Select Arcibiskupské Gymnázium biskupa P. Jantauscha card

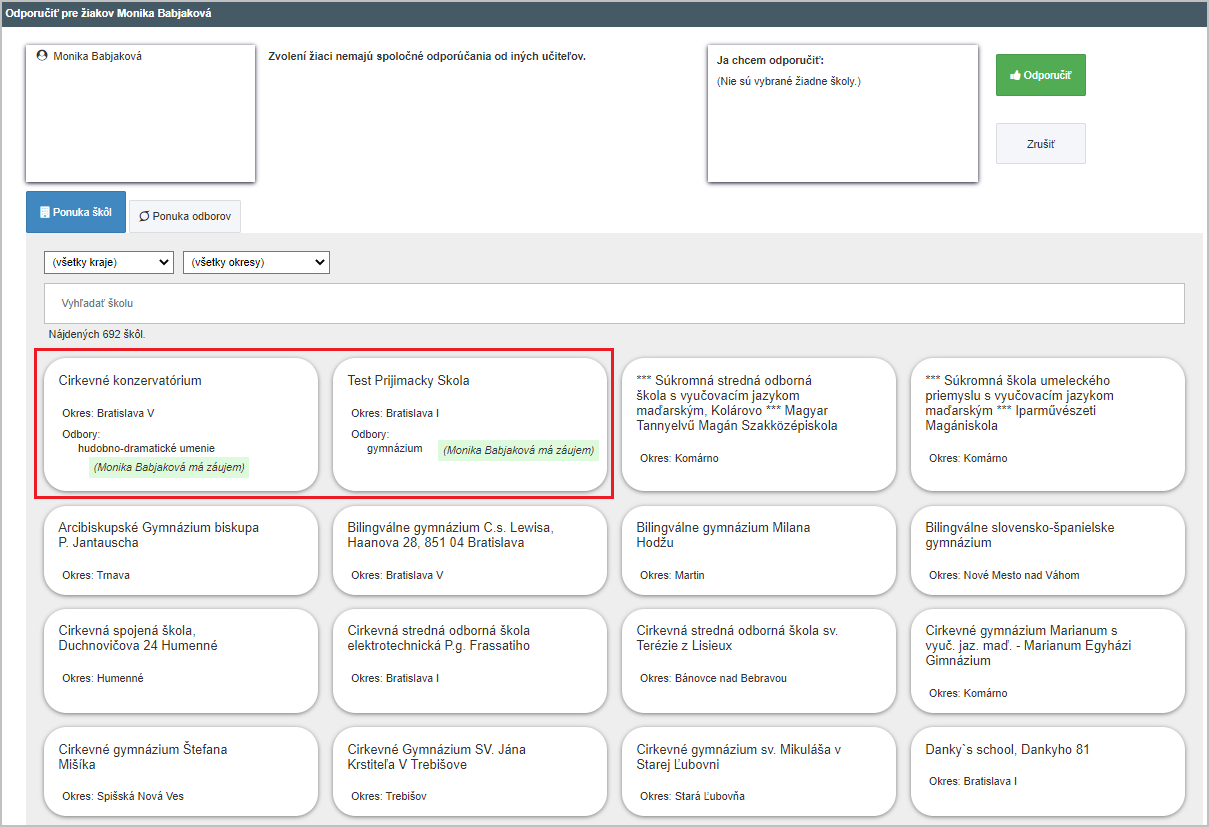[x=181, y=550]
